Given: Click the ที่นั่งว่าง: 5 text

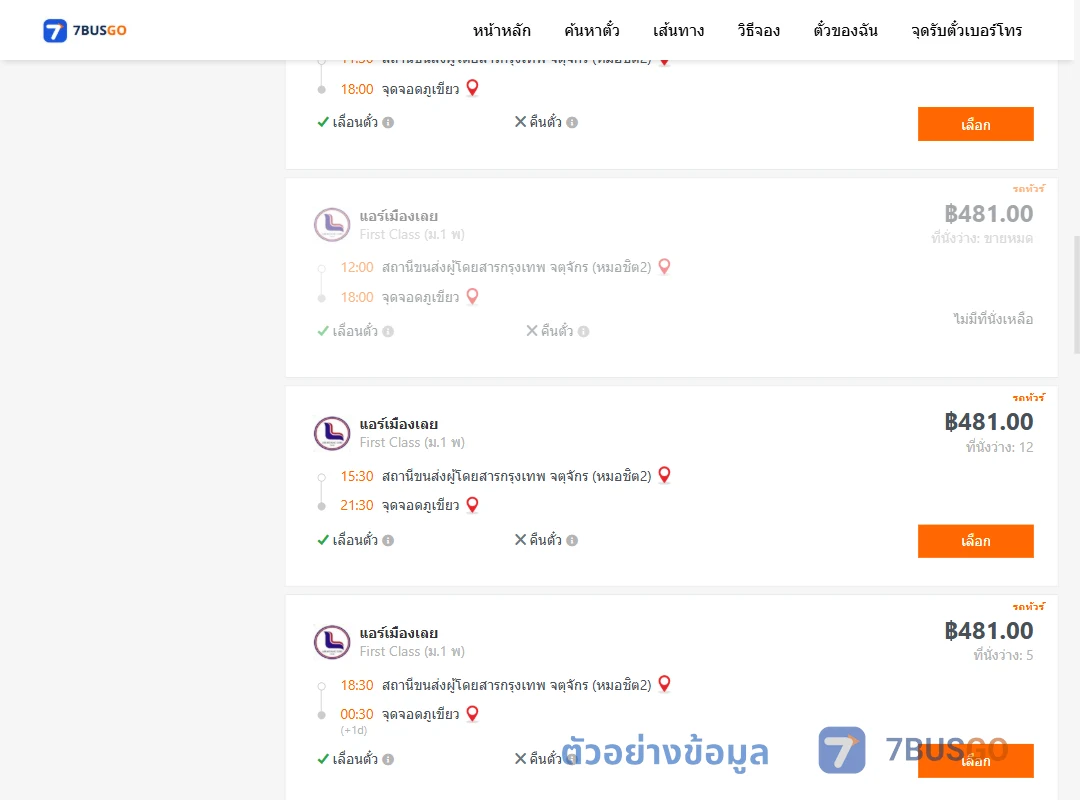Looking at the screenshot, I should [1003, 655].
